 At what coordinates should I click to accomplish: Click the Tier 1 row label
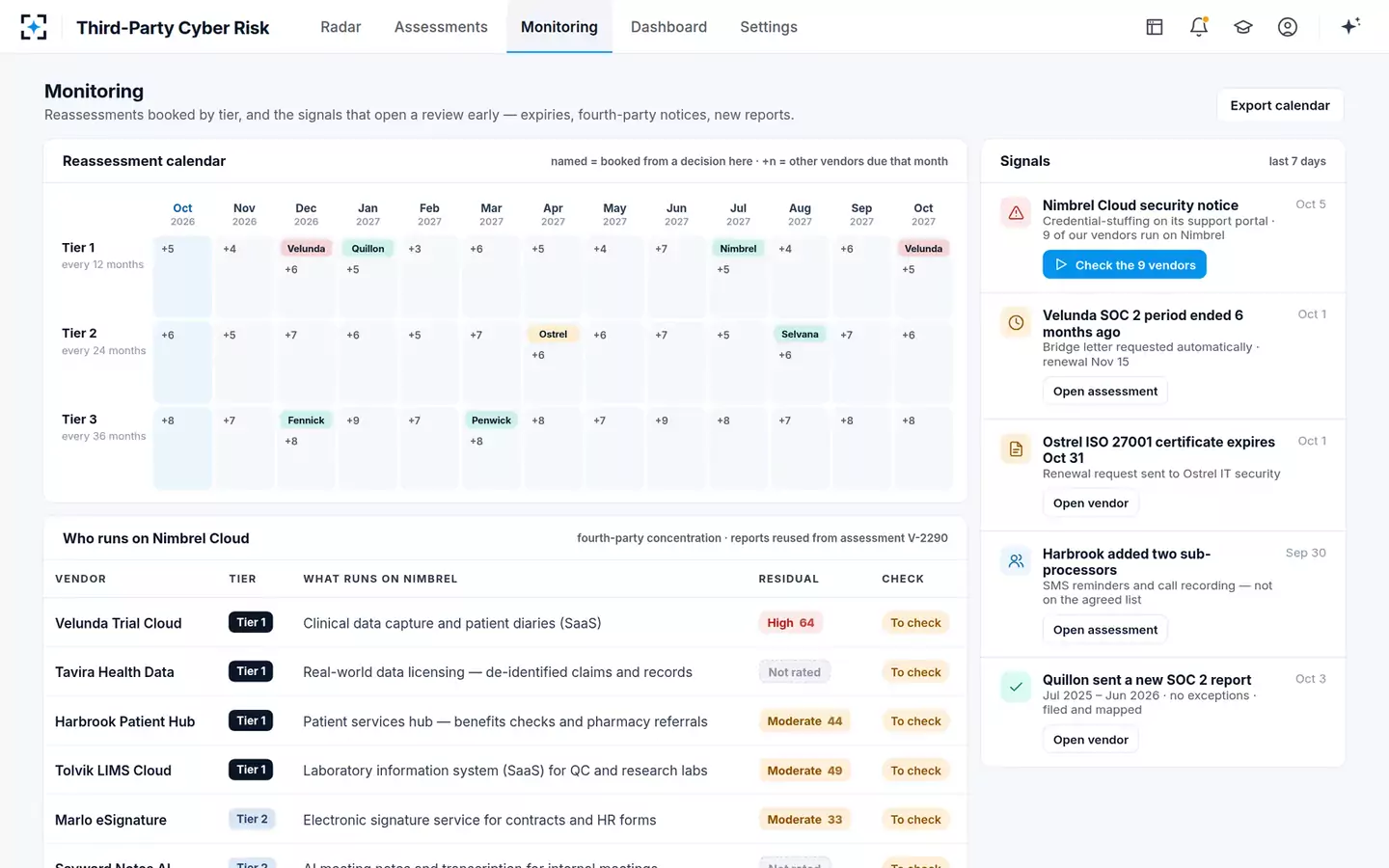click(78, 248)
